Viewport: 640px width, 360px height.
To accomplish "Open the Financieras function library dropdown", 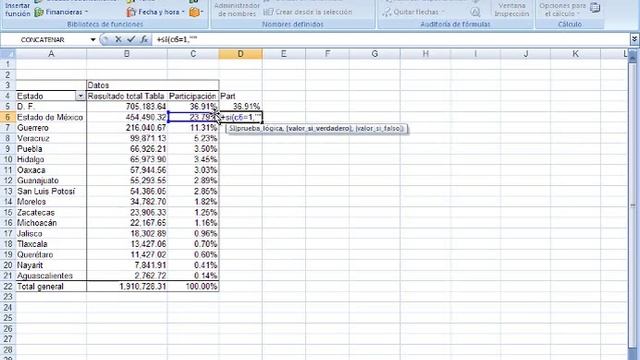I will click(x=61, y=12).
